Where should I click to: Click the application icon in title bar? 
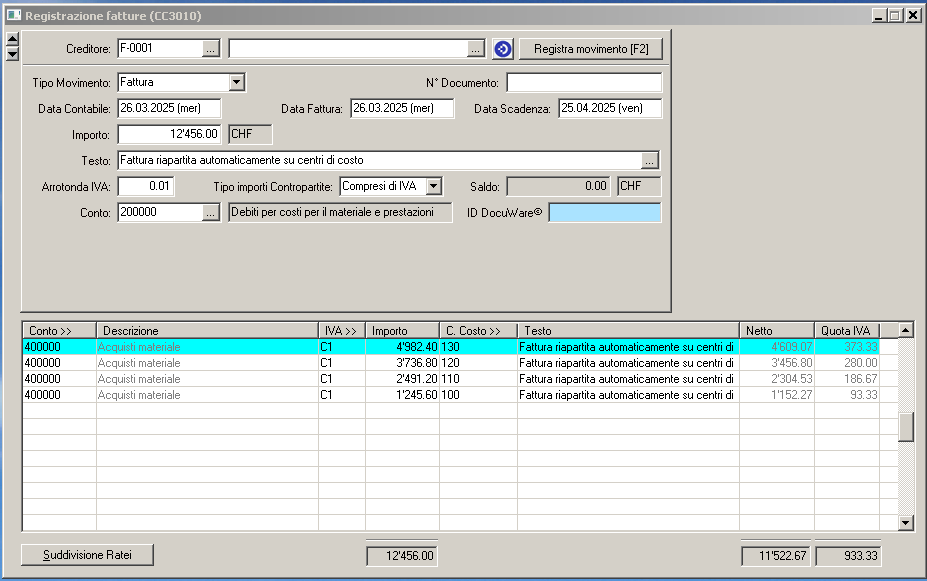coord(13,15)
